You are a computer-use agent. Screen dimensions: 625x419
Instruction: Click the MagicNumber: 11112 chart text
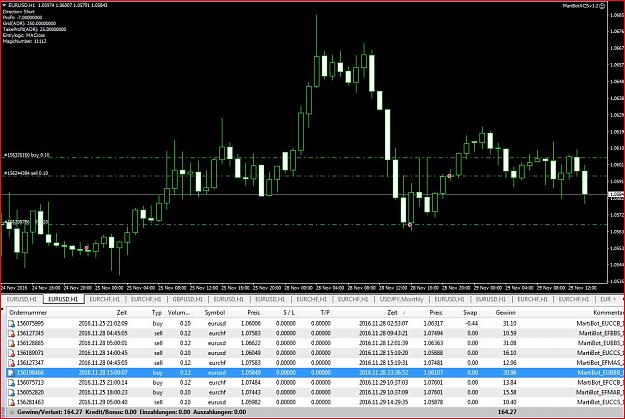[24, 41]
